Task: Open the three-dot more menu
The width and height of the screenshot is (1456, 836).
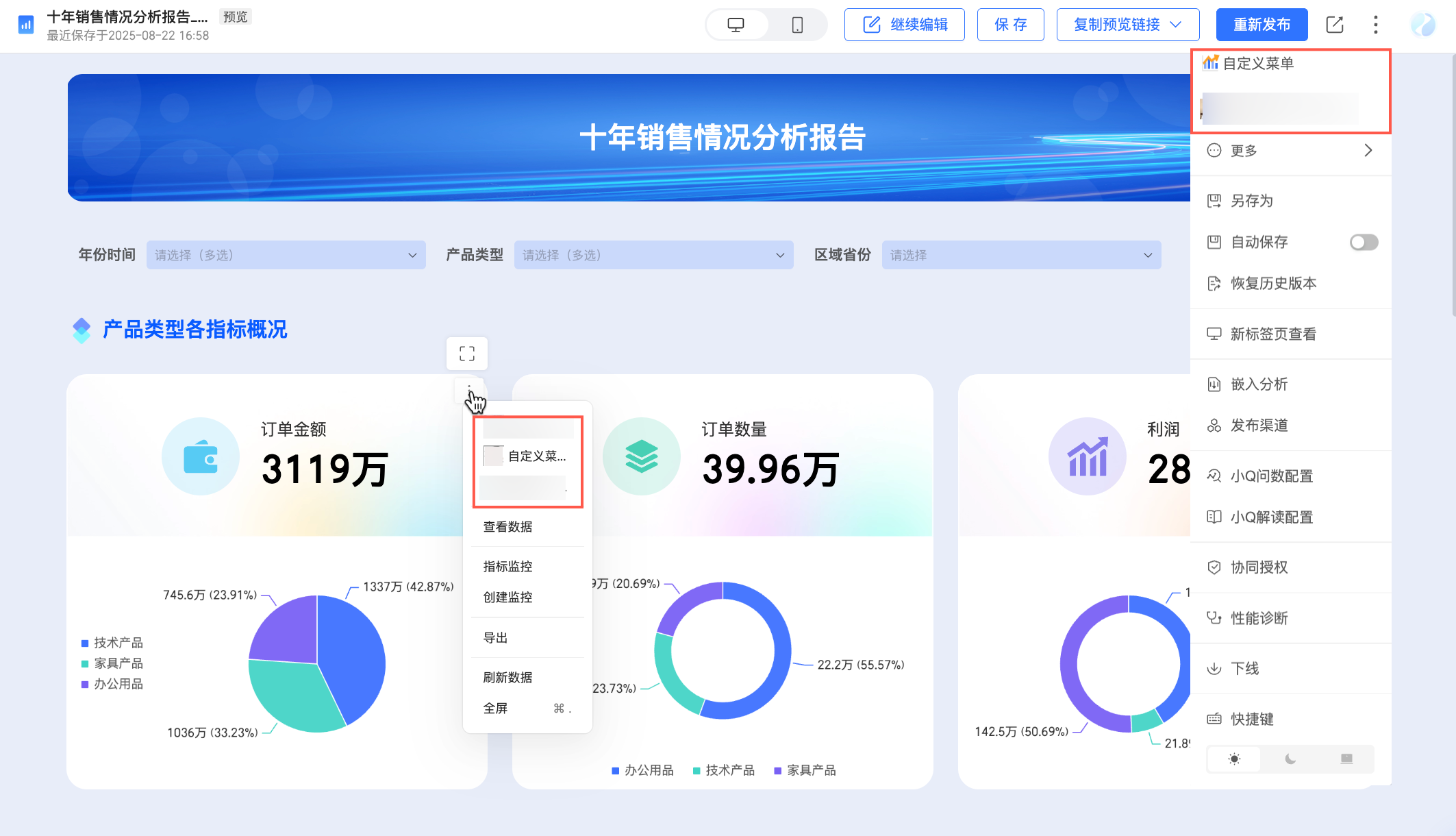Action: tap(1375, 25)
